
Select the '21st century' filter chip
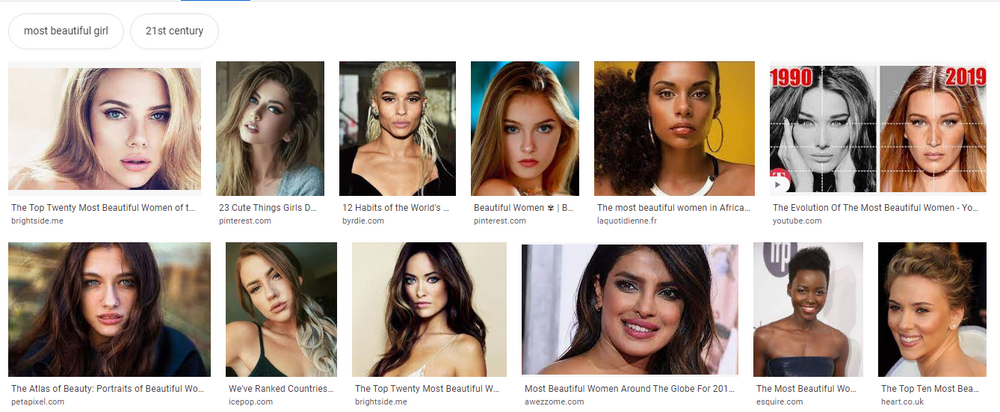pyautogui.click(x=174, y=31)
